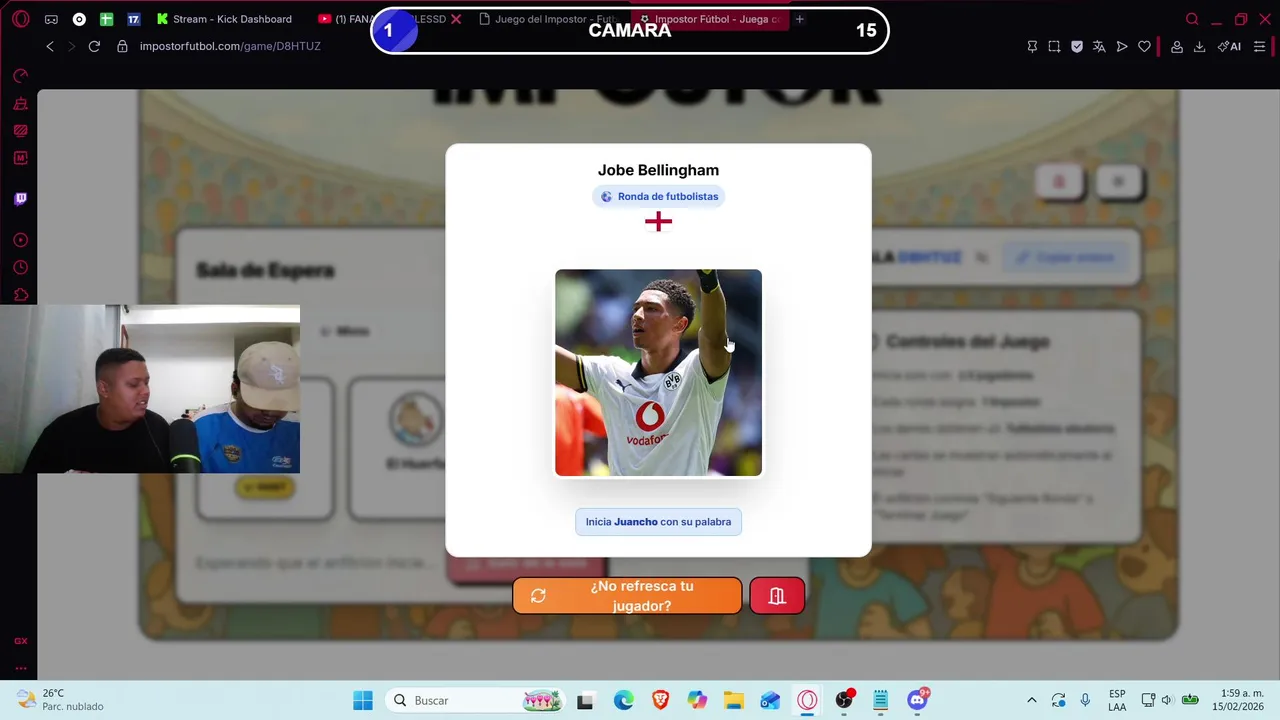Viewport: 1280px width, 720px height.
Task: Add page to bookmarks heart icon
Action: tap(1144, 46)
